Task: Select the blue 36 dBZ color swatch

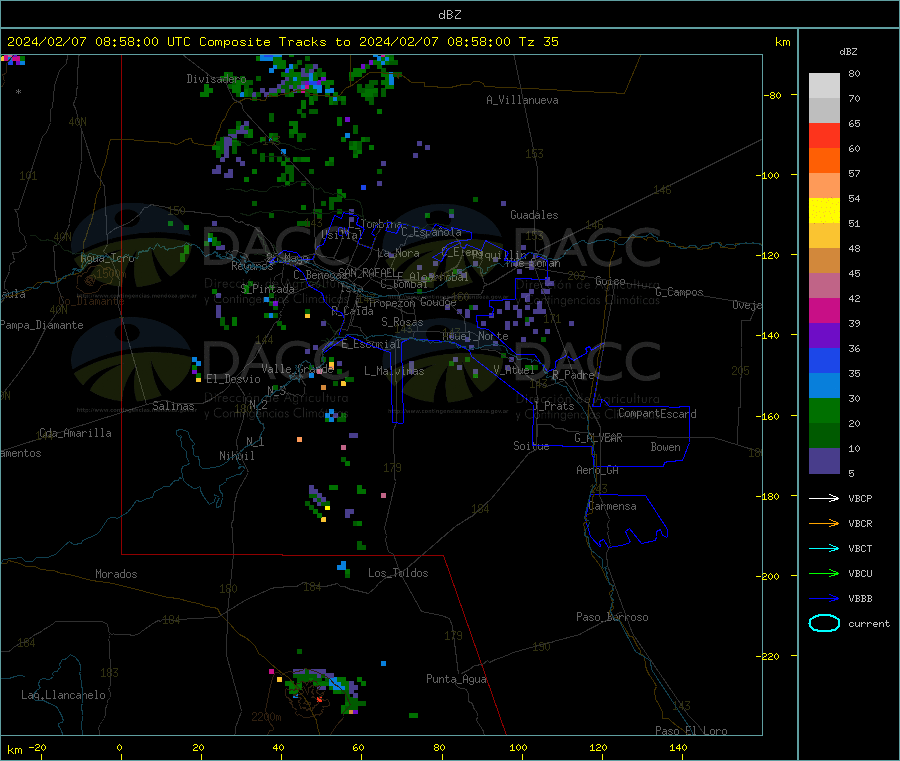Action: pos(824,360)
